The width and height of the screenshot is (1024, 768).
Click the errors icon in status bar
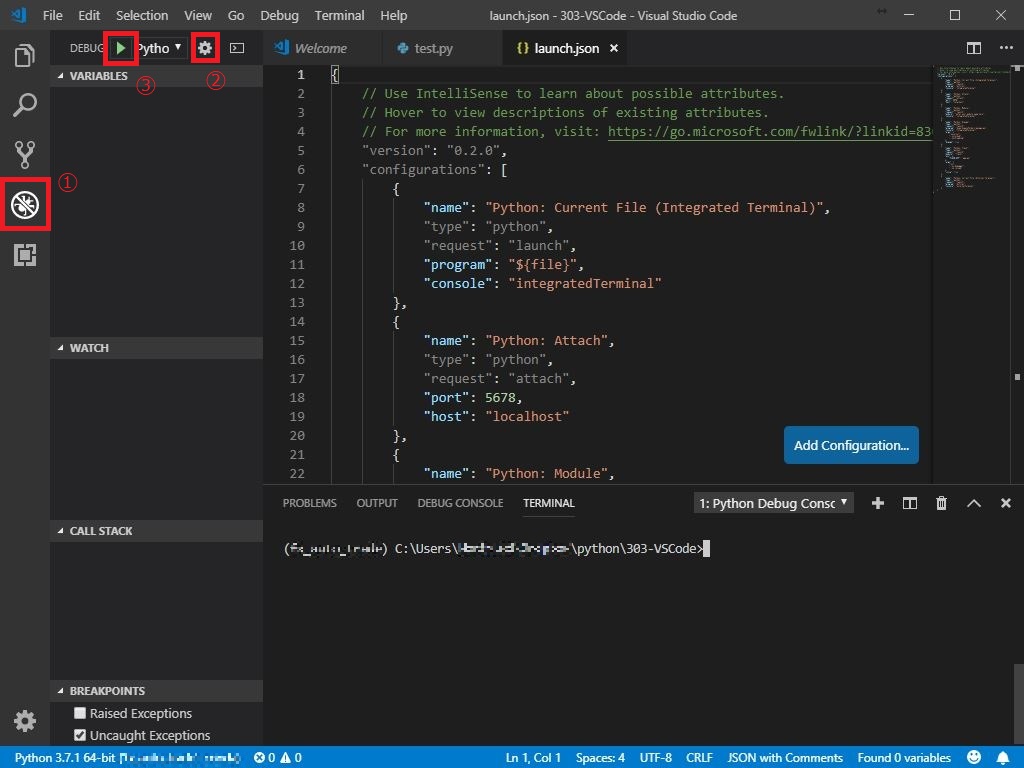(x=260, y=758)
